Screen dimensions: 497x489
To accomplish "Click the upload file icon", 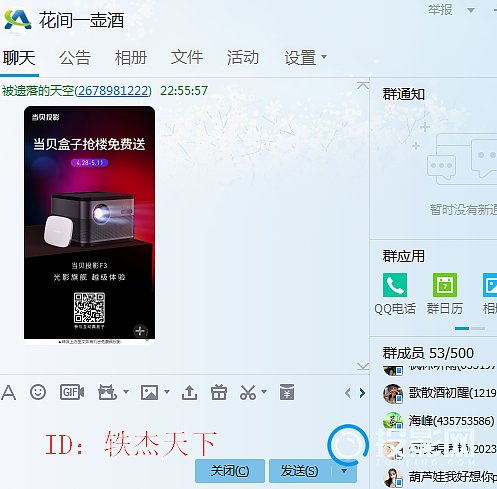I will click(x=189, y=392).
